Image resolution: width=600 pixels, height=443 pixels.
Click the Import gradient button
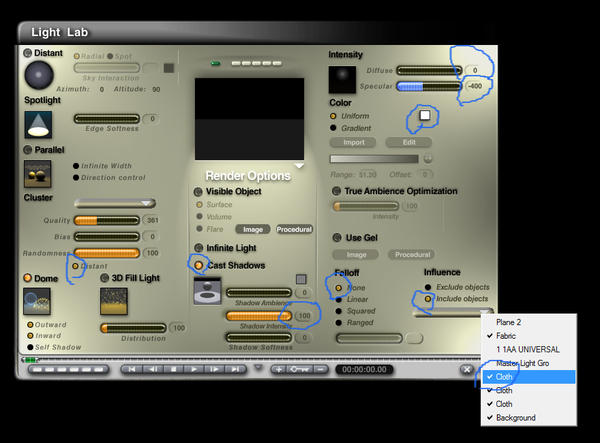coord(353,142)
